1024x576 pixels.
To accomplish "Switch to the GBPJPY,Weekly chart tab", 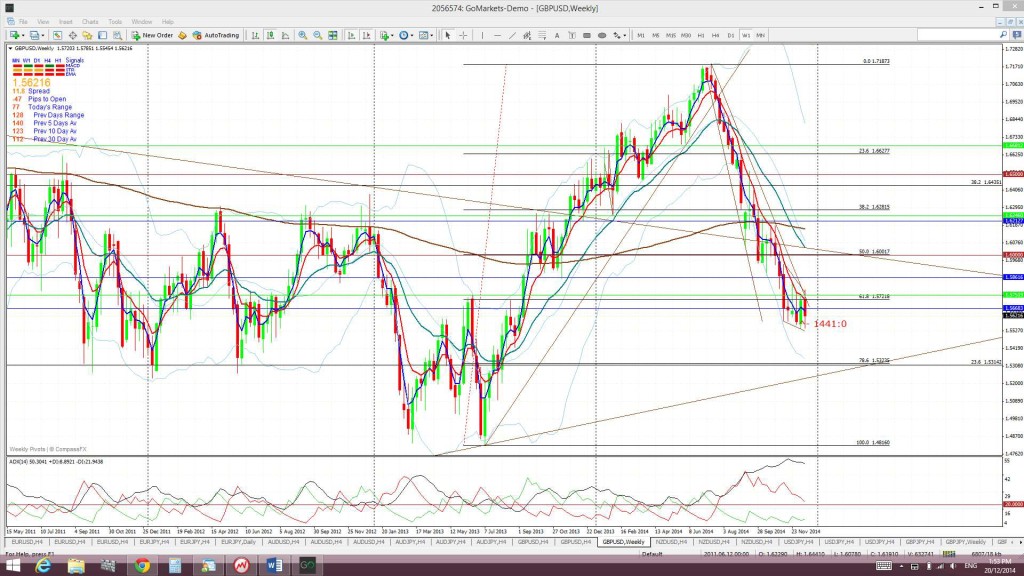I will pyautogui.click(x=965, y=542).
